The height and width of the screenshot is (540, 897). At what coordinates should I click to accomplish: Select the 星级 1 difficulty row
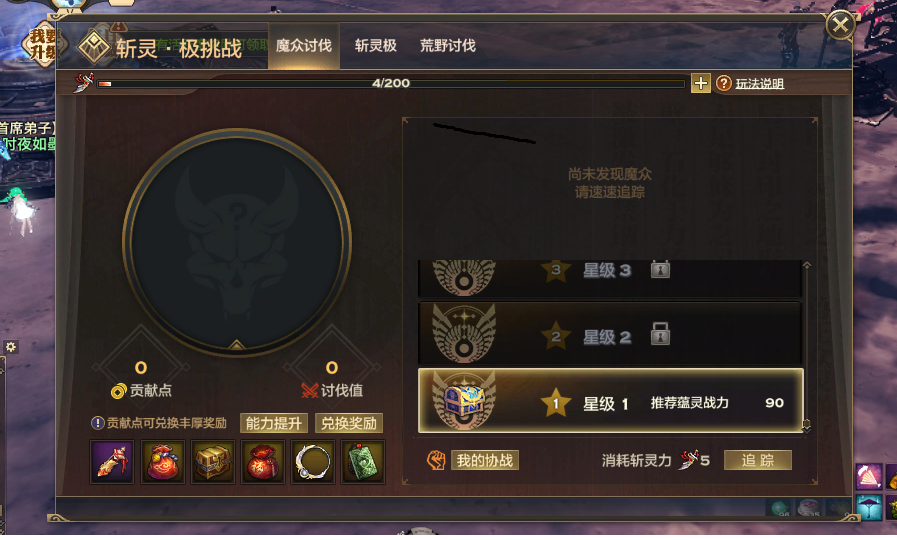point(610,400)
